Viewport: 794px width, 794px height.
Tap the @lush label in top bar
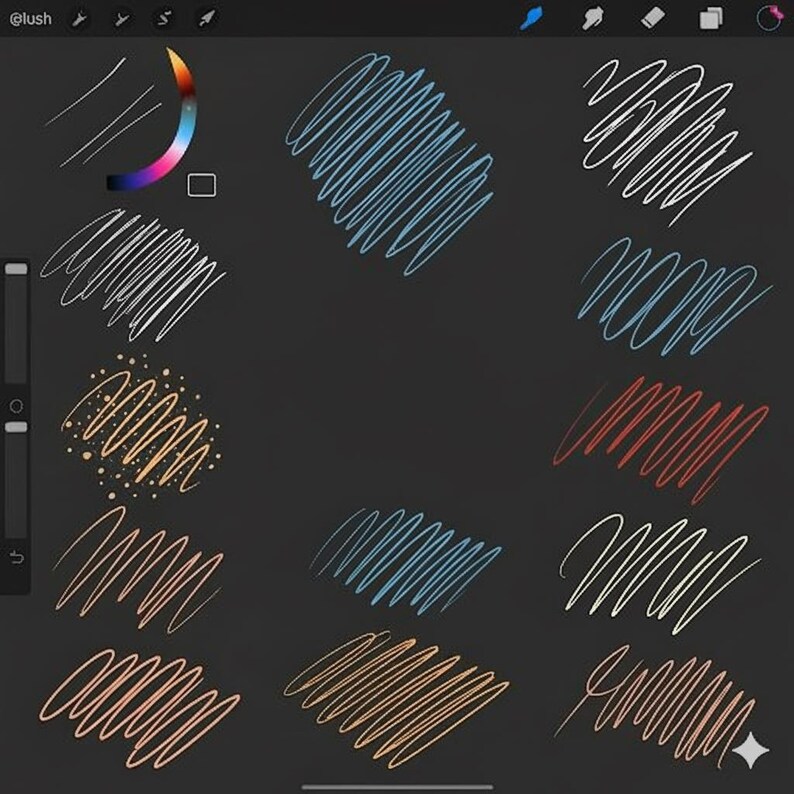coord(31,19)
